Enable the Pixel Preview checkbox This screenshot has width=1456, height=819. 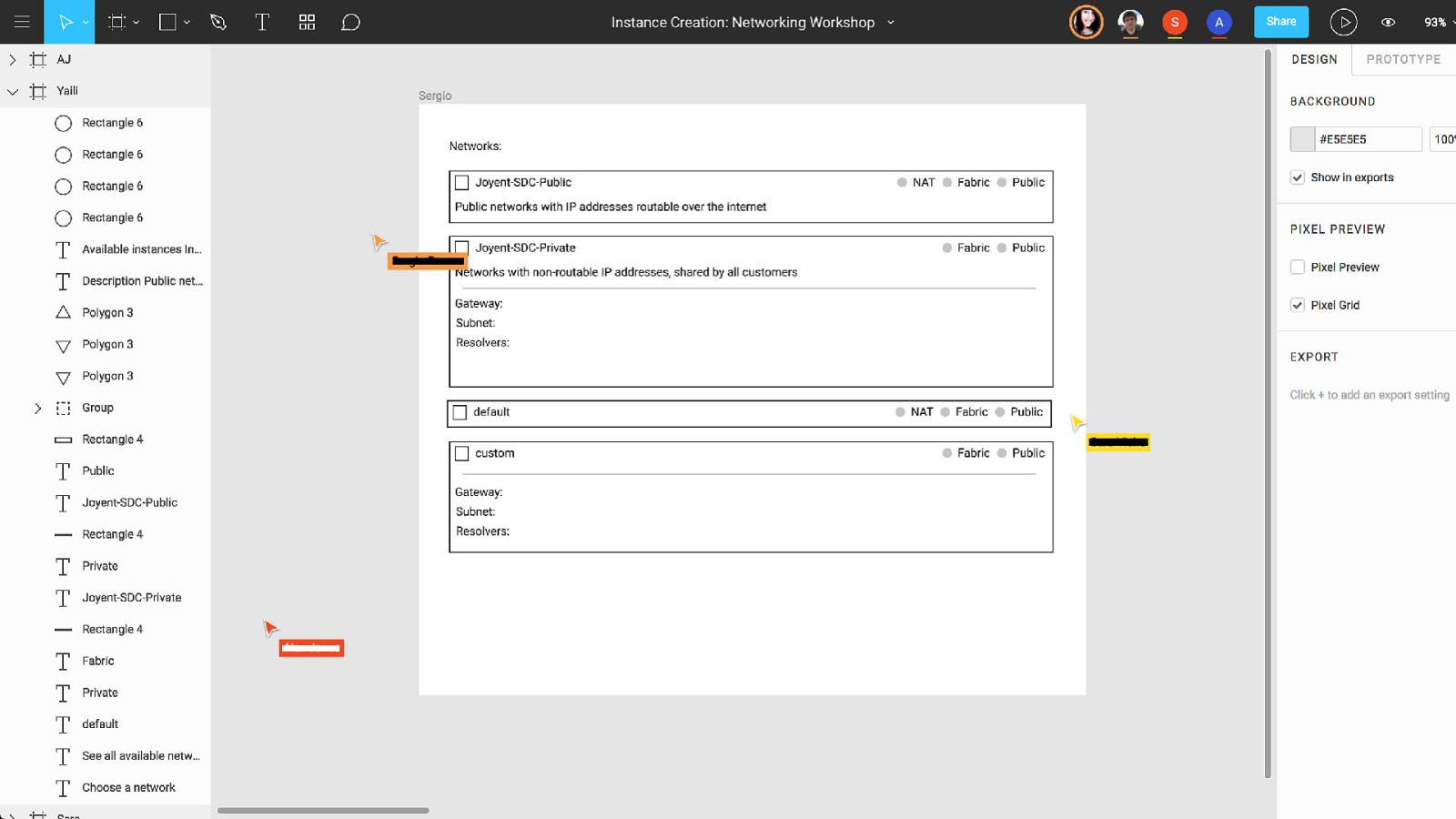[1298, 267]
